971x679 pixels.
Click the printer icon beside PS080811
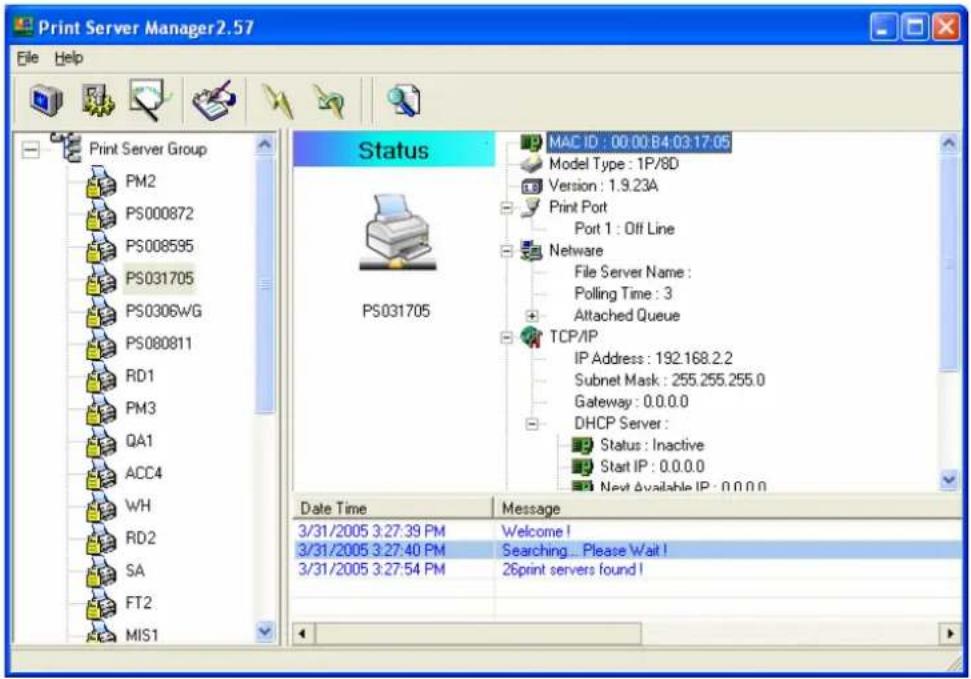(101, 343)
